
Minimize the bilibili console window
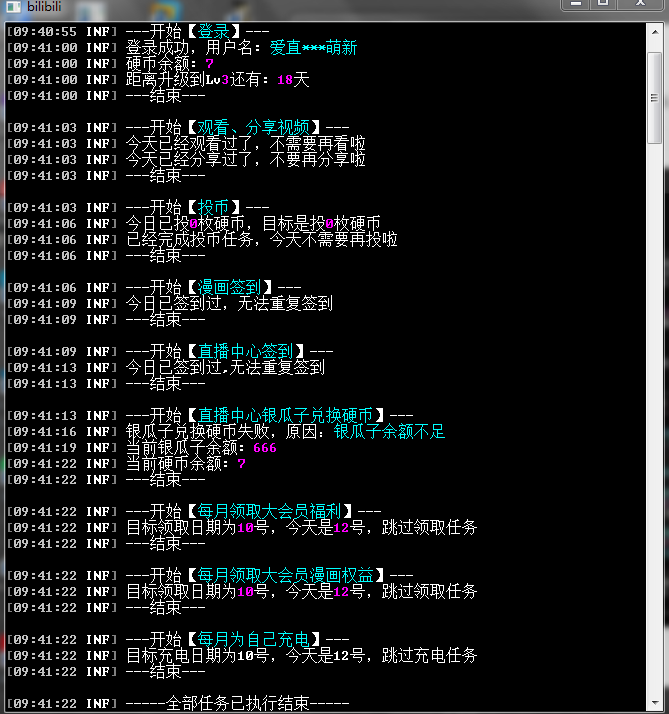pos(576,4)
